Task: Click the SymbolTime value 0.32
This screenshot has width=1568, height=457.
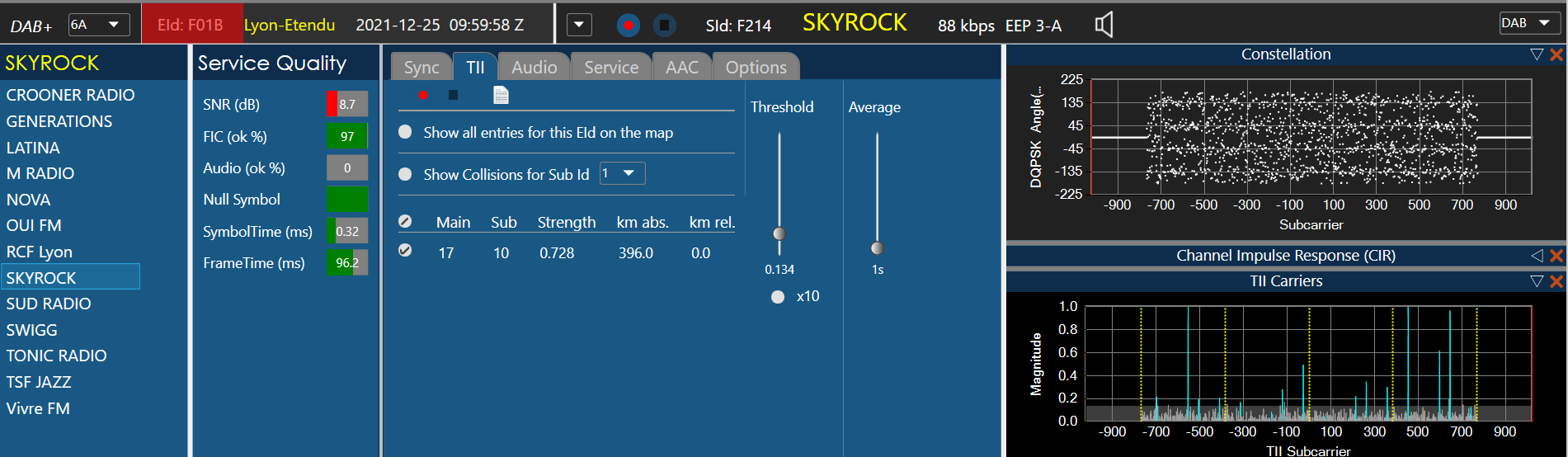Action: pyautogui.click(x=347, y=231)
